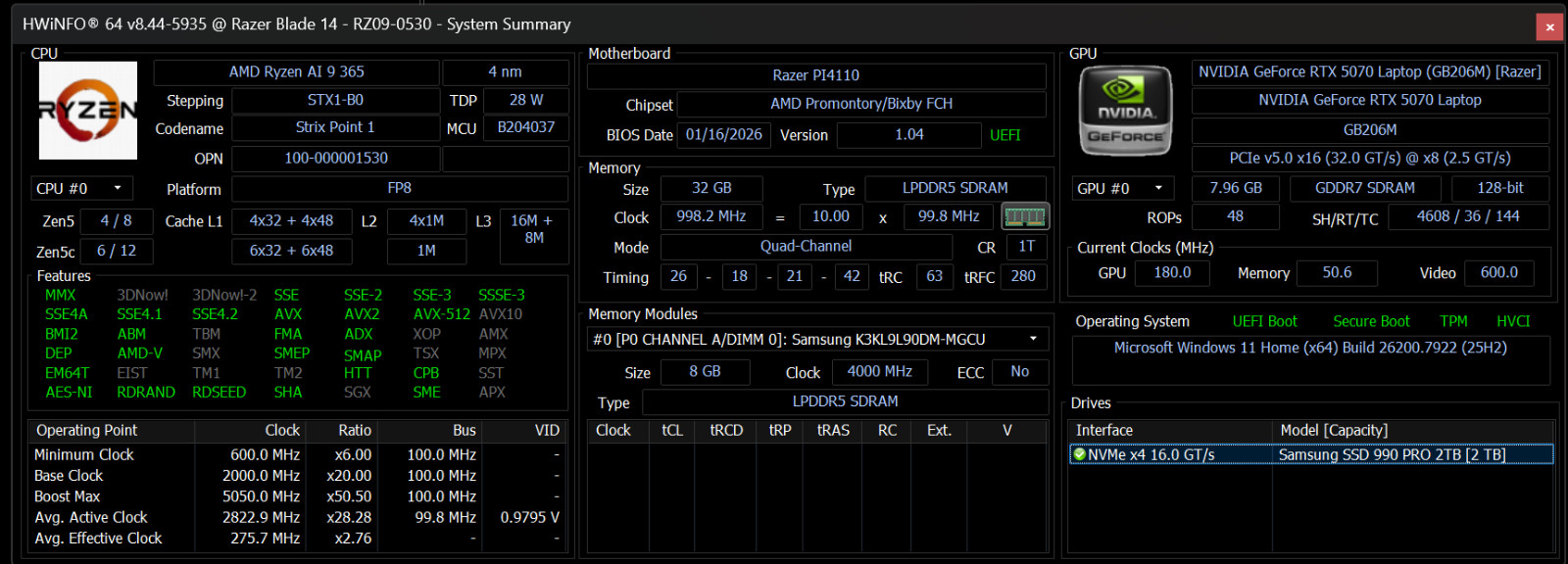1568x564 pixels.
Task: Click the Windows 11 Home build text
Action: [1310, 348]
